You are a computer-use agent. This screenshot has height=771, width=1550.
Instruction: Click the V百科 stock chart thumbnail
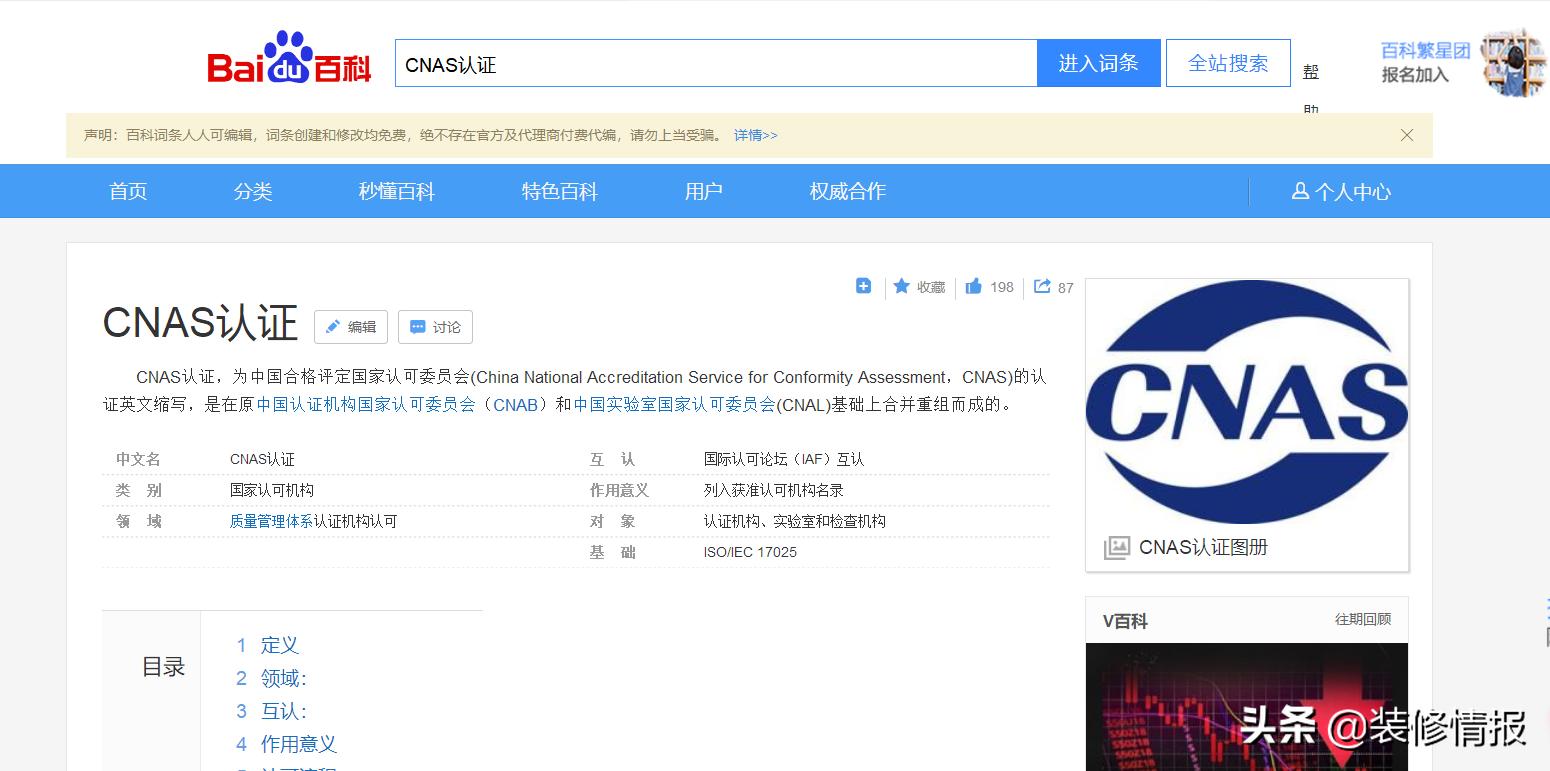click(x=1247, y=707)
